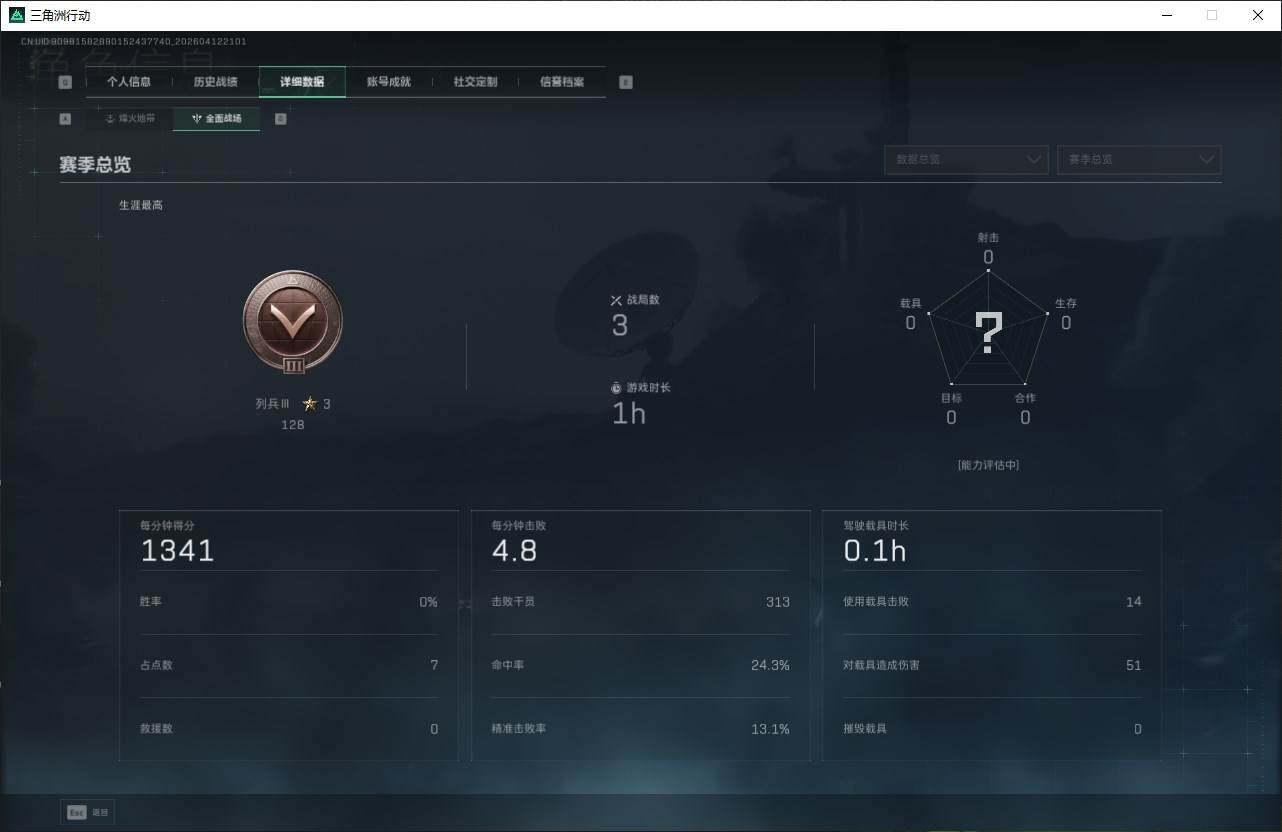The image size is (1282, 832).
Task: Switch to 烽火地带 mode sub-tab
Action: tap(130, 118)
